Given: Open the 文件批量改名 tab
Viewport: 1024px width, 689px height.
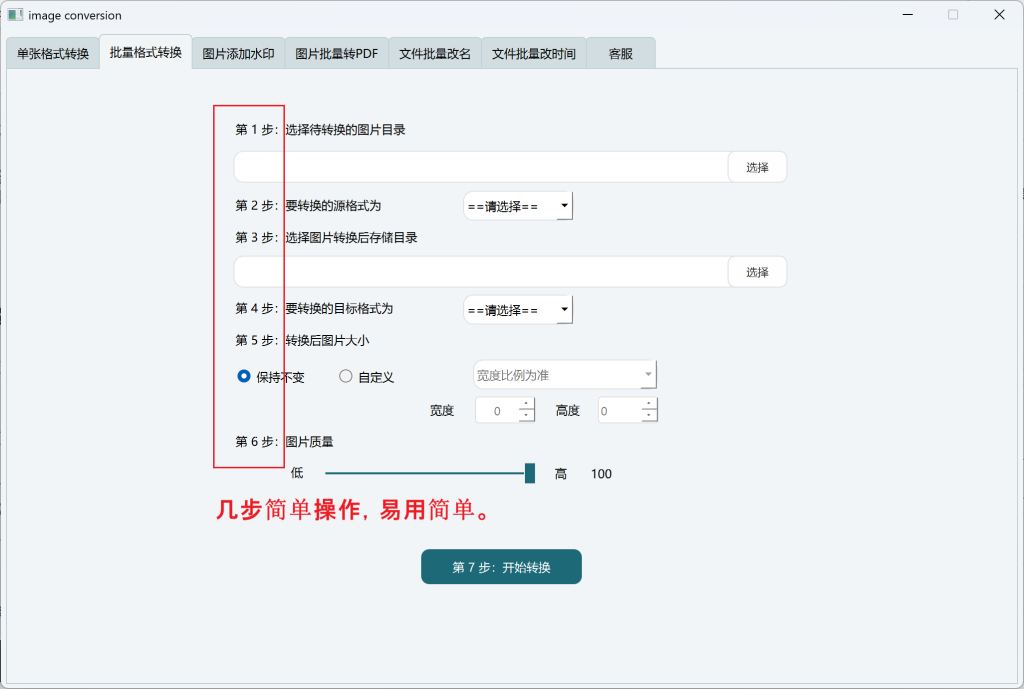Looking at the screenshot, I should pos(435,54).
